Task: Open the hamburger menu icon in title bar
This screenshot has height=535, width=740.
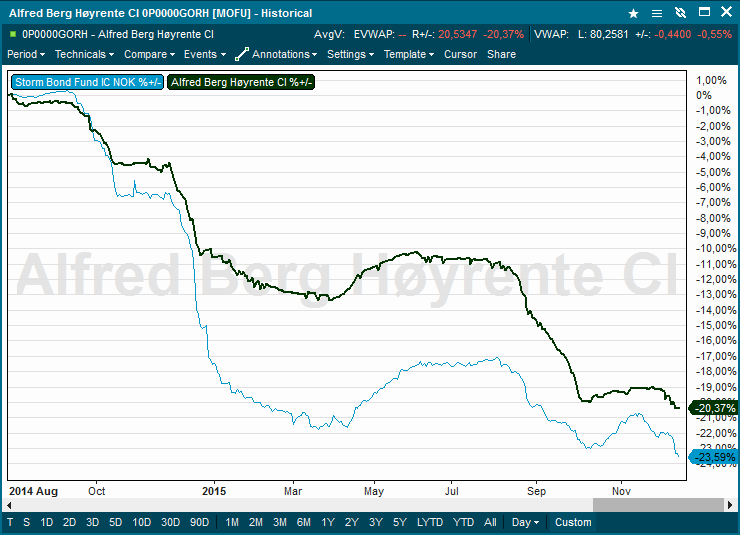Action: tap(656, 13)
